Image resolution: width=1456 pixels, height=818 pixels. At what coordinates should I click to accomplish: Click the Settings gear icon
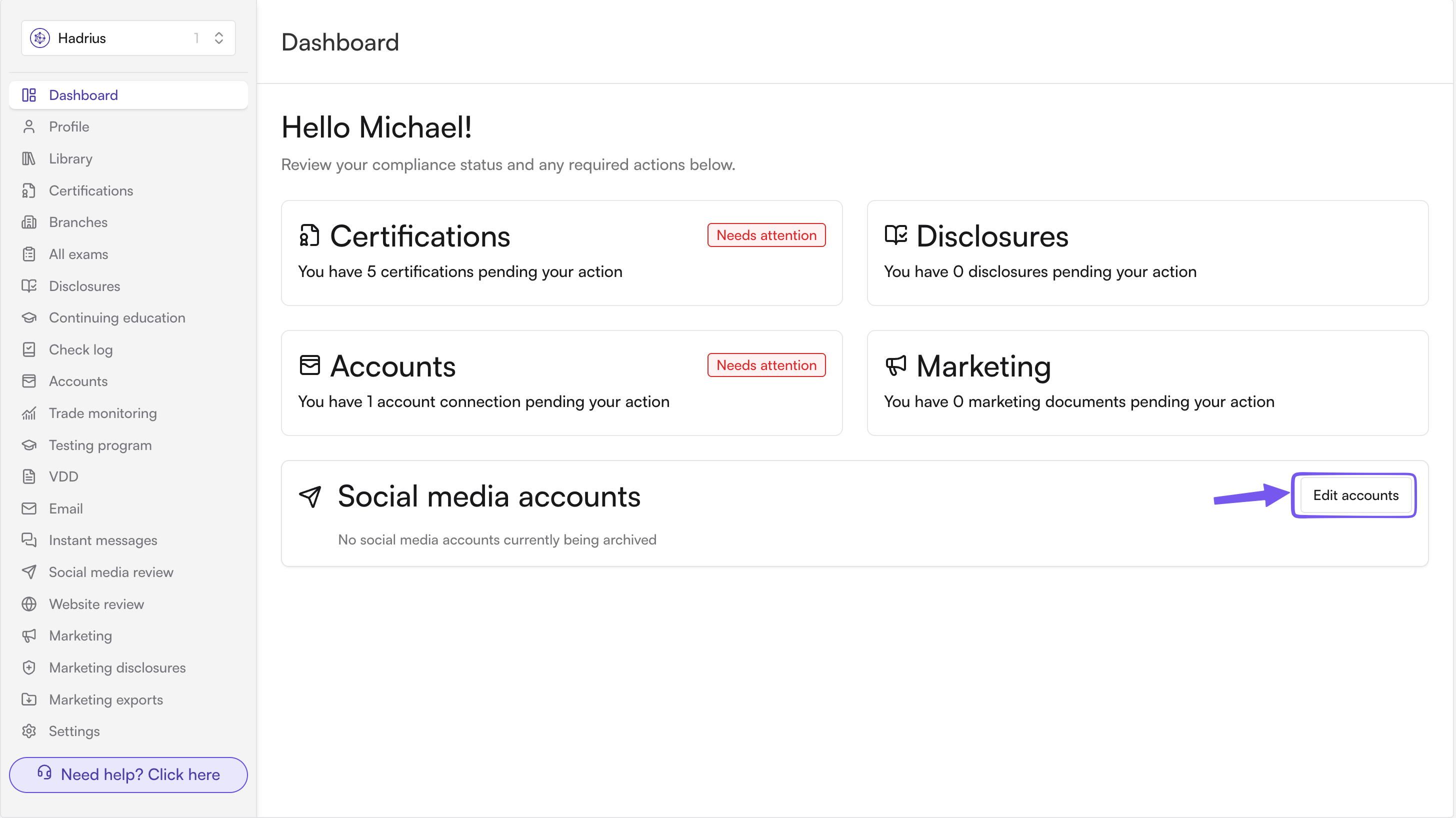[29, 731]
